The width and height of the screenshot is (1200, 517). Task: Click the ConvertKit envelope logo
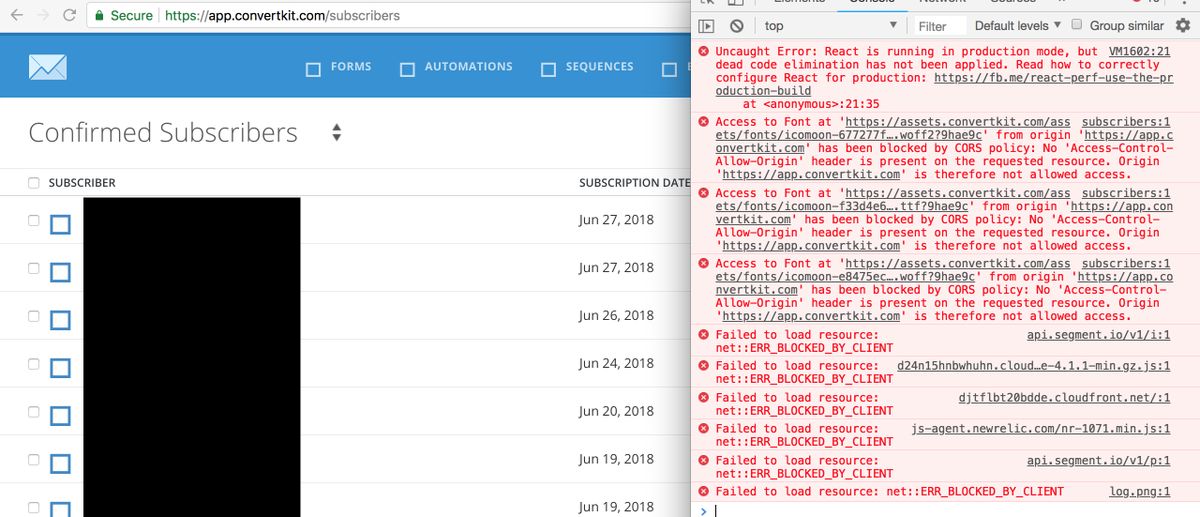point(48,67)
